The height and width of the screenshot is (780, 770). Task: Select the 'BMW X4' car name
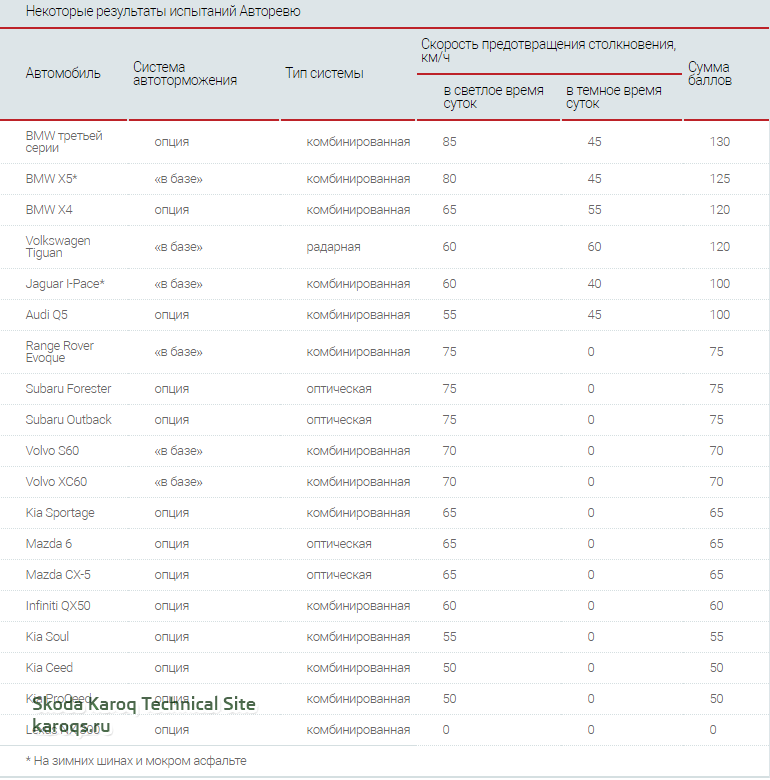(x=49, y=209)
